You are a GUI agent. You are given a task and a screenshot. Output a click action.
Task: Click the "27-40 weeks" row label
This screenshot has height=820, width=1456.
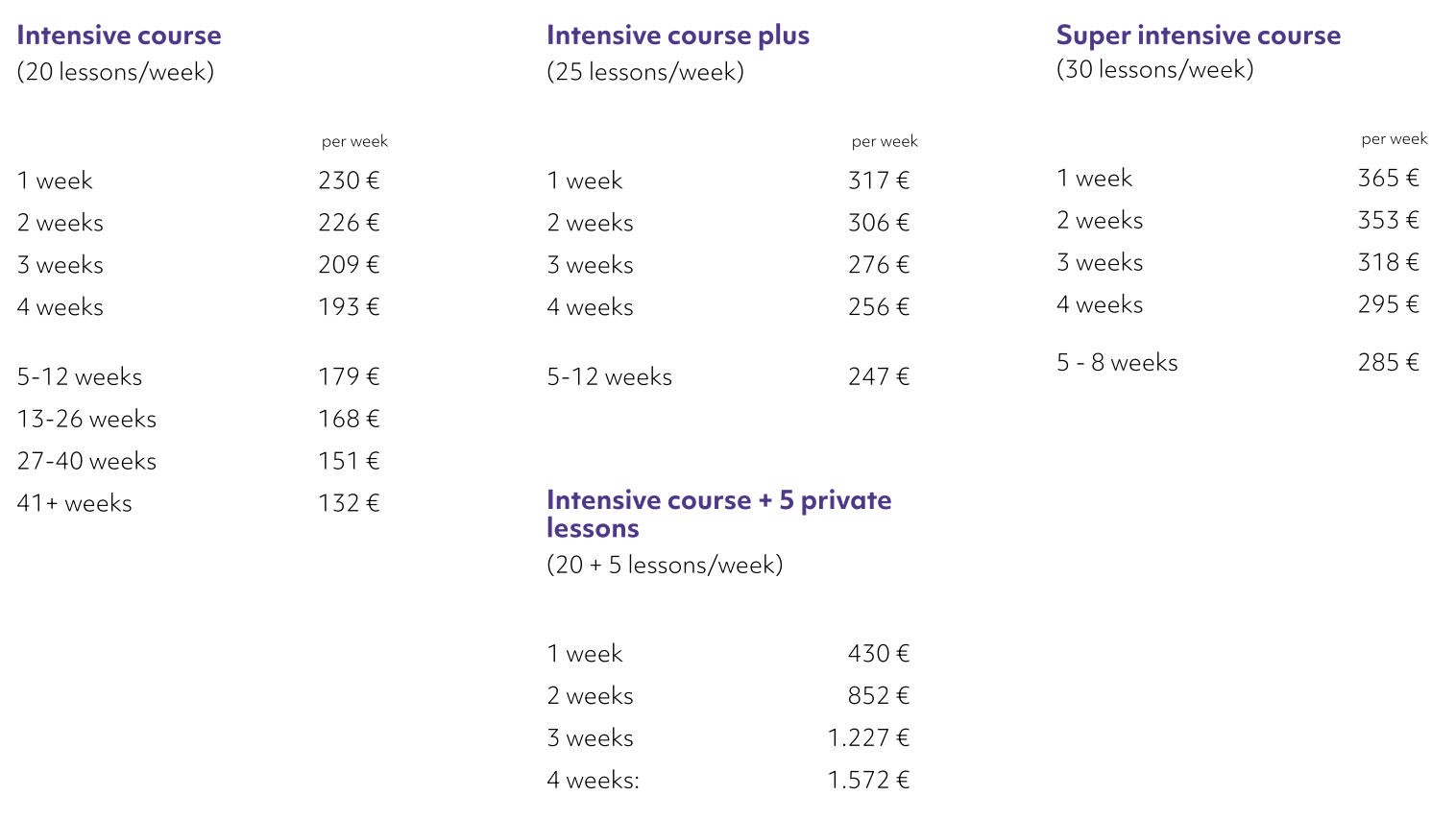pos(86,461)
